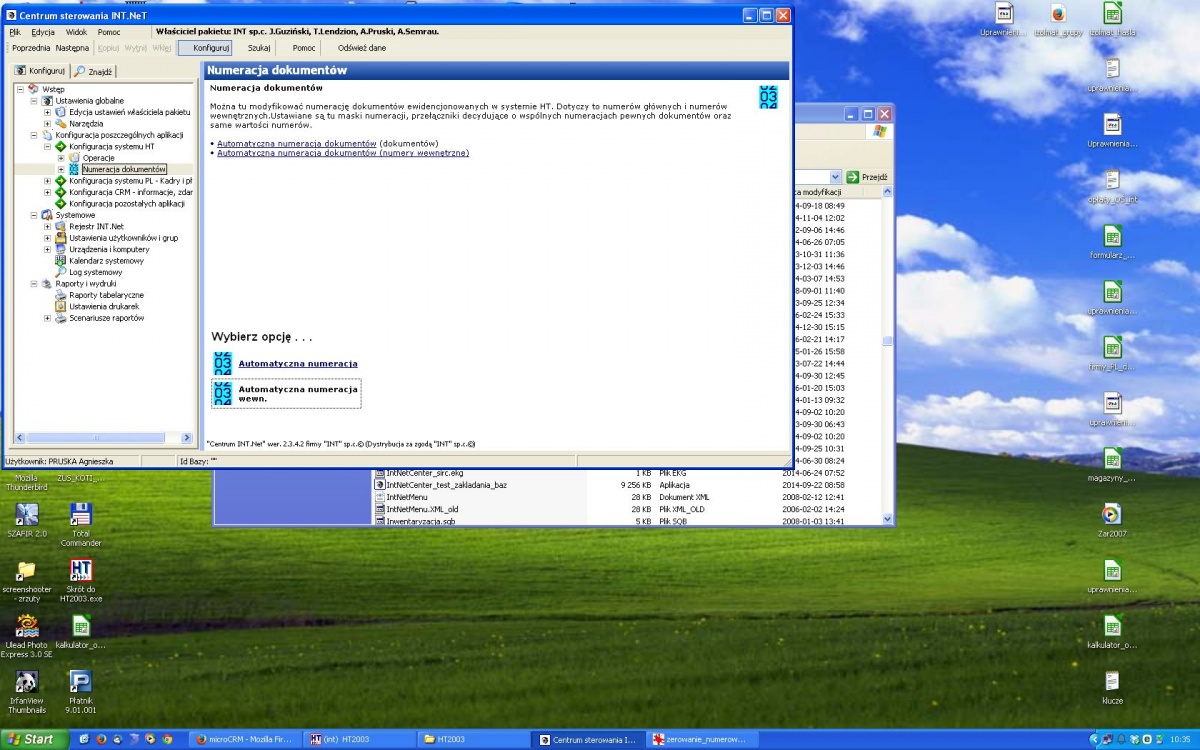This screenshot has width=1200, height=750.
Task: Expand the Operacje tree node
Action: [61, 158]
